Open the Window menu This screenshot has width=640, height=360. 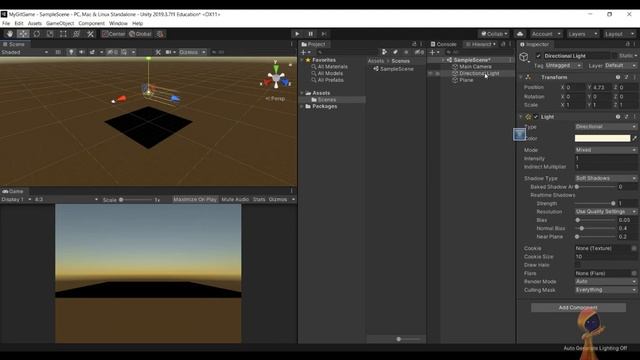click(118, 23)
